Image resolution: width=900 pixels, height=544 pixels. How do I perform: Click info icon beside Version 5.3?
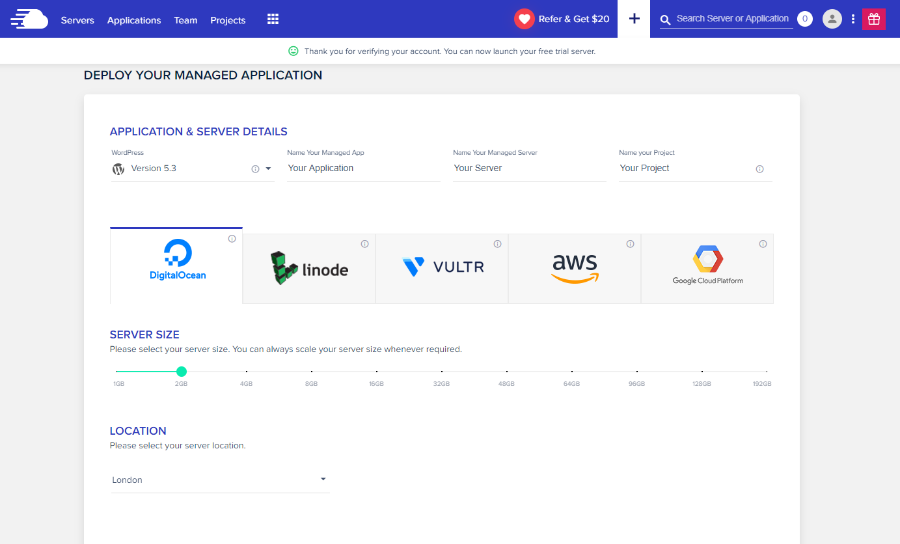coord(255,169)
